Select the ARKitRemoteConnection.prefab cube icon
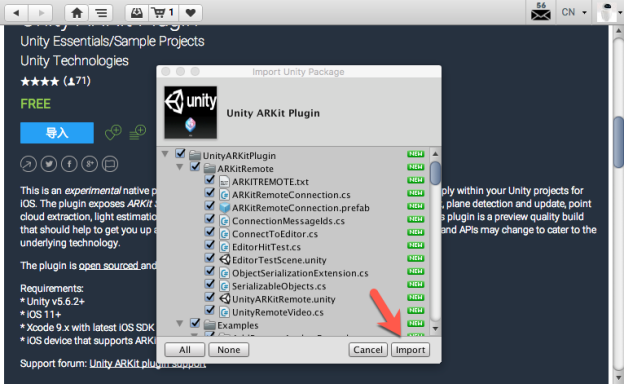 pyautogui.click(x=224, y=208)
